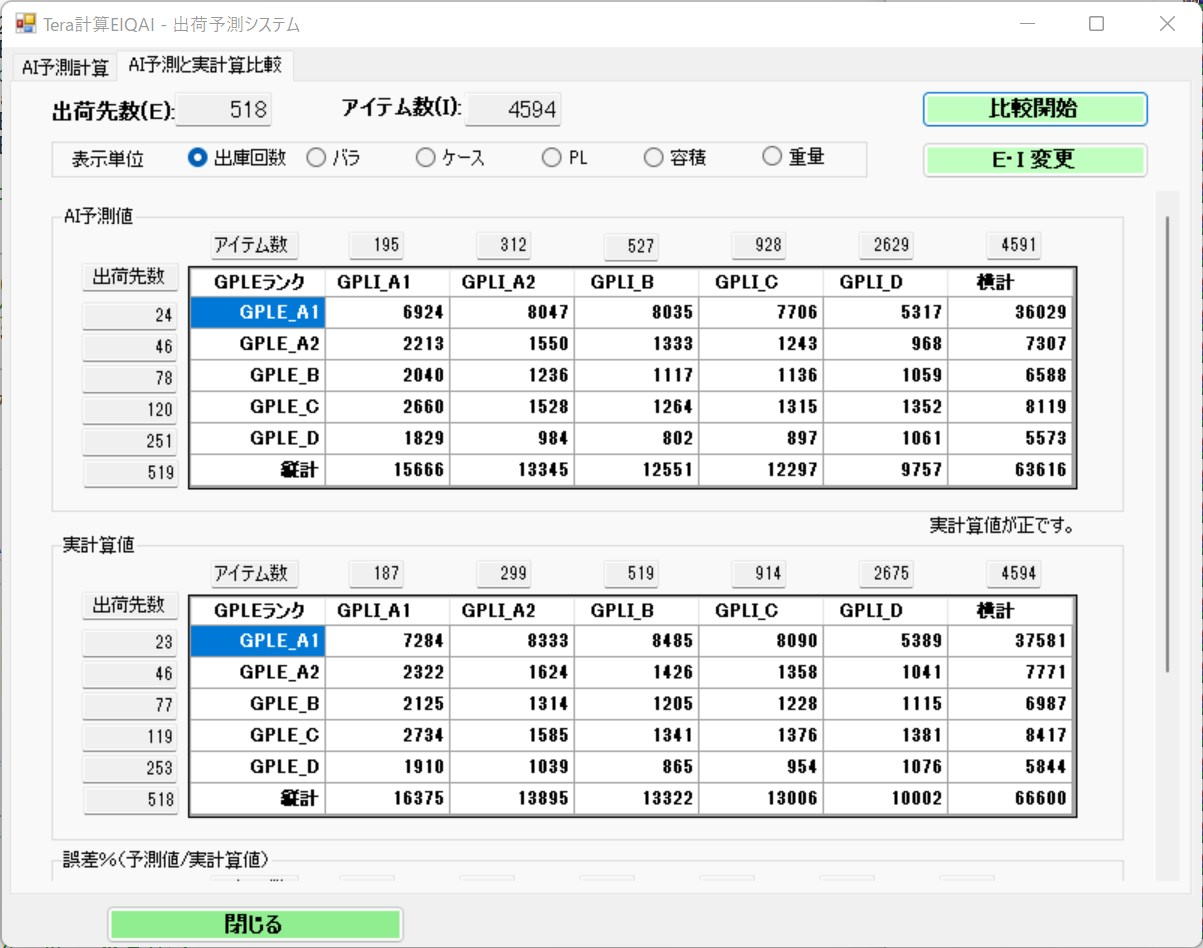Select GPLE_A1 row in AI予測値 table
Screen dimensions: 1203x948
pyautogui.click(x=258, y=313)
